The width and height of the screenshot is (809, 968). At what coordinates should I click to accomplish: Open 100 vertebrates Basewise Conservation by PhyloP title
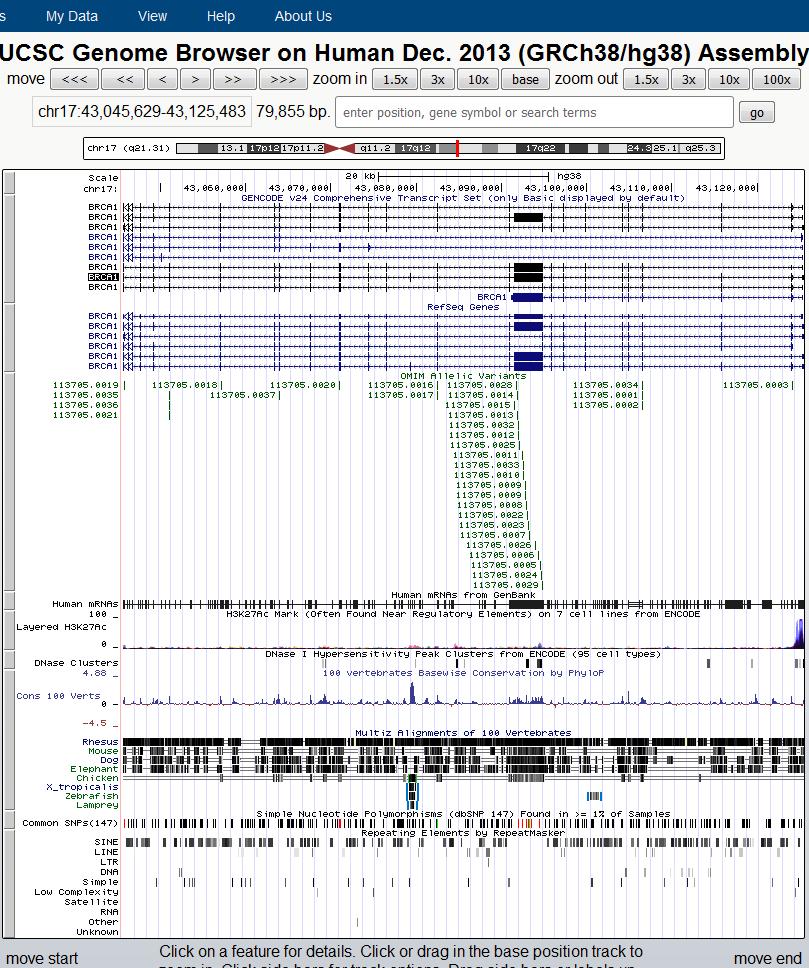tap(463, 673)
